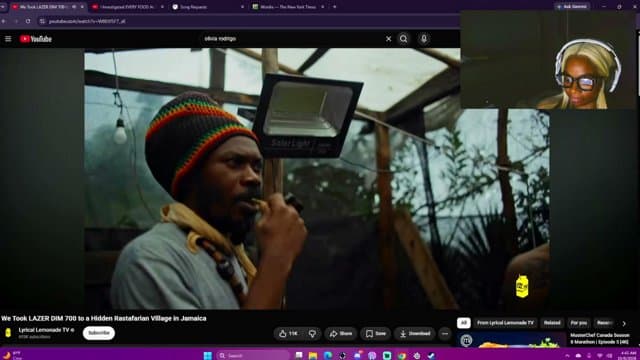Open the site information icon in address bar
Viewport: 640px width, 360px height.
pos(42,21)
